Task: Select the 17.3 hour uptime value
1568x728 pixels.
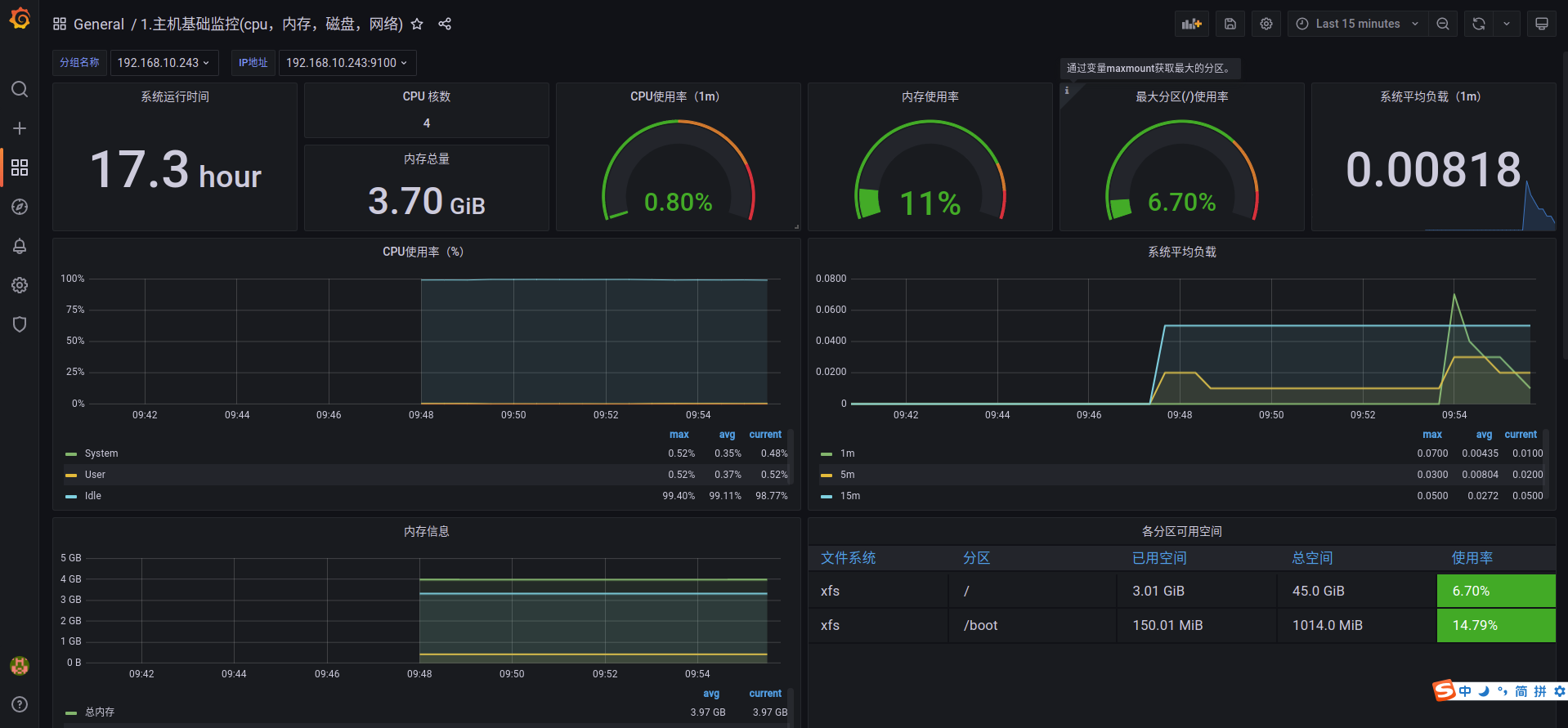Action: click(x=175, y=170)
